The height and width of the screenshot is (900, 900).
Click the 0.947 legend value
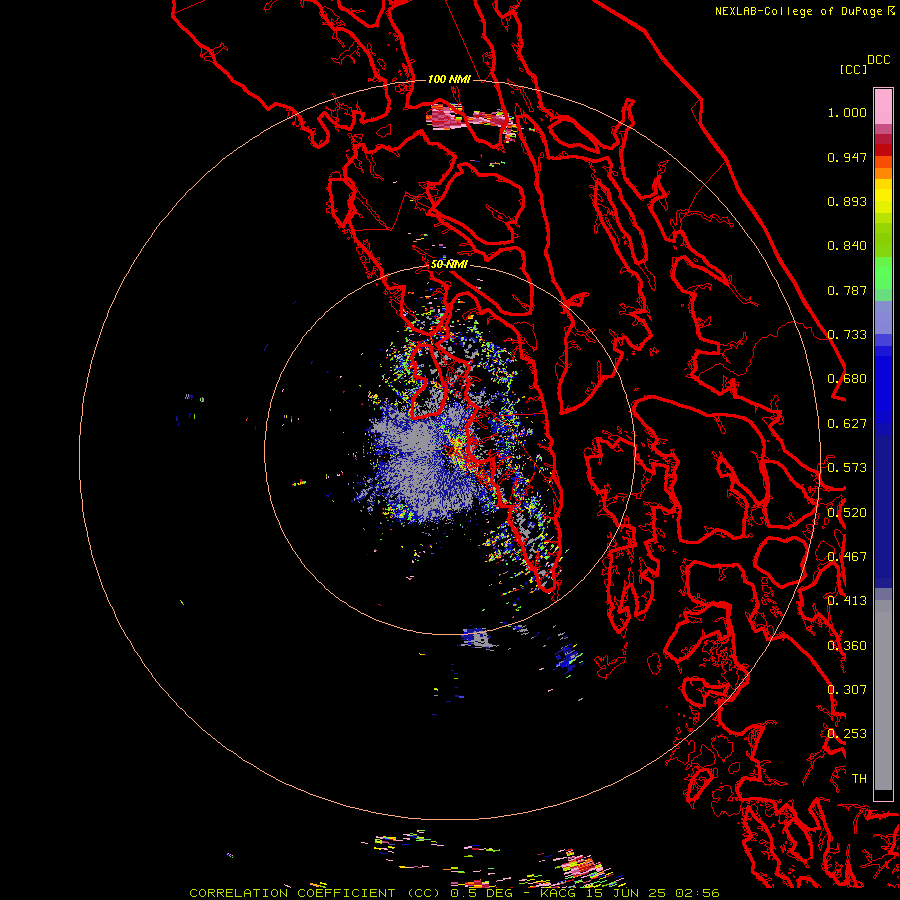(847, 157)
